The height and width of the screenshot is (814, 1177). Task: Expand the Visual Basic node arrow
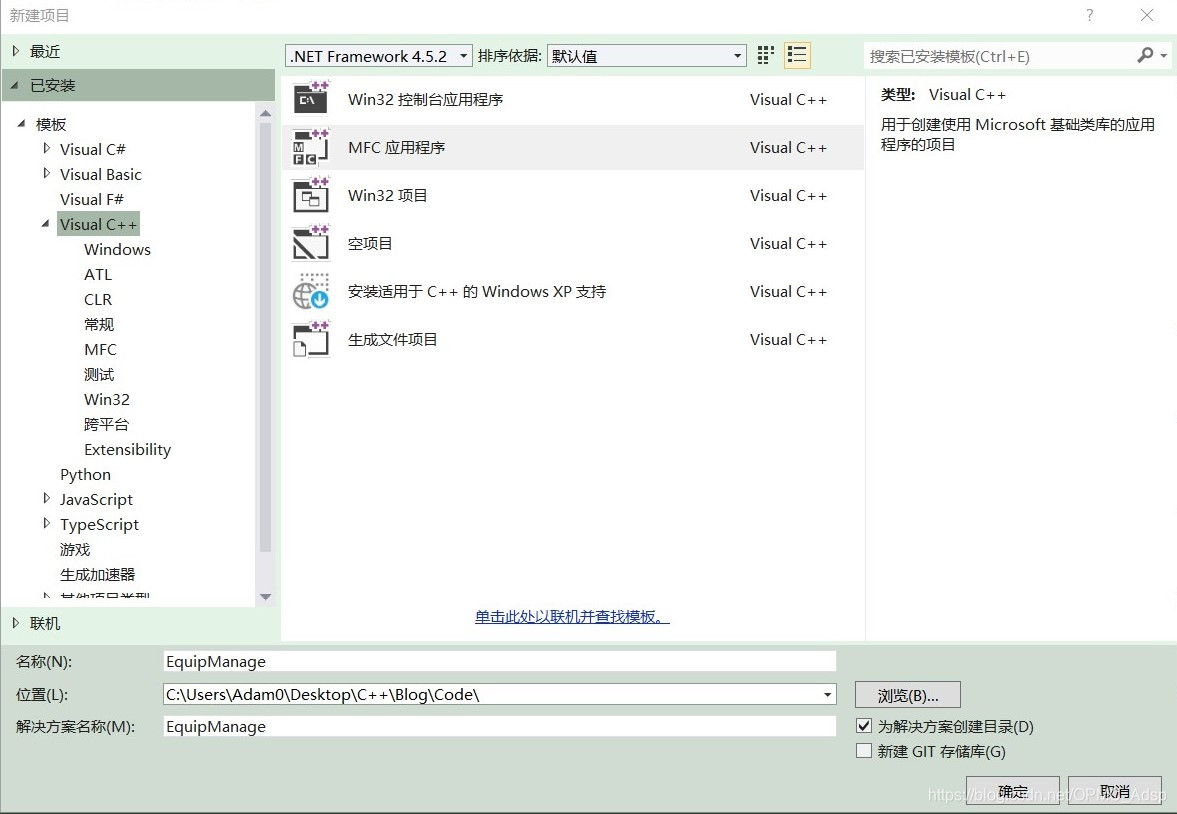pyautogui.click(x=47, y=173)
